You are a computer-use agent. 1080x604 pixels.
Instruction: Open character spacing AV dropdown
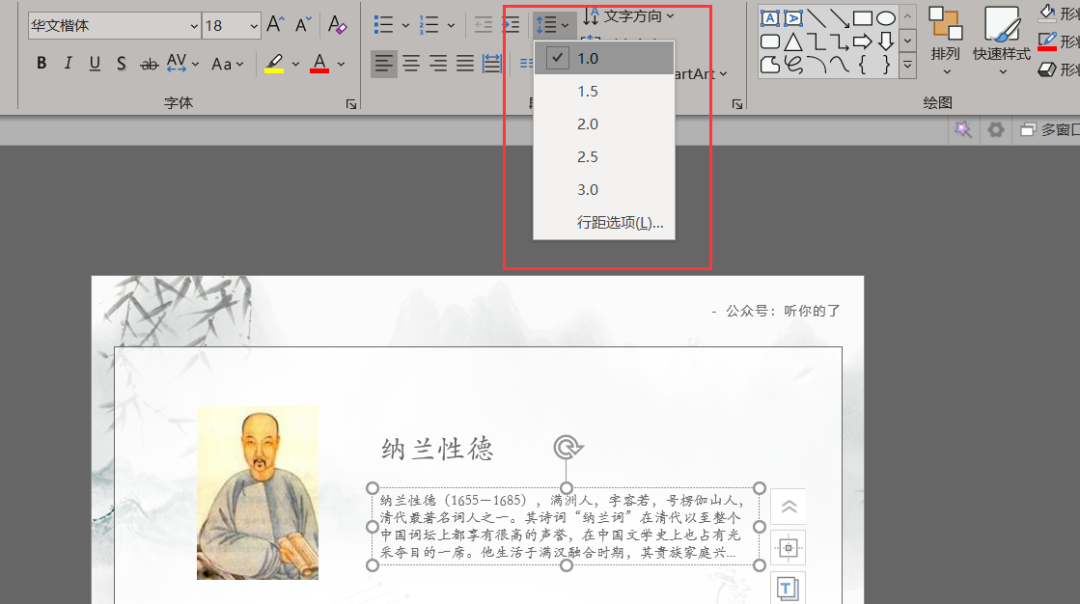click(x=182, y=63)
